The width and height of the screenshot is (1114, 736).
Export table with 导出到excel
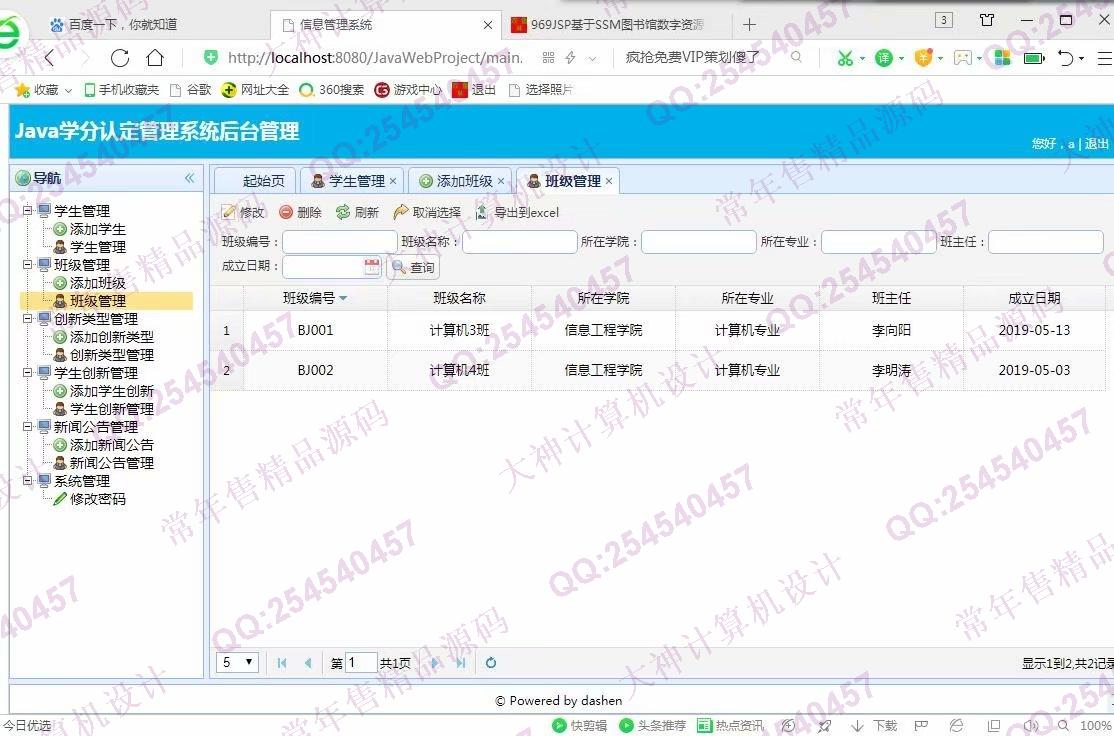pos(517,212)
